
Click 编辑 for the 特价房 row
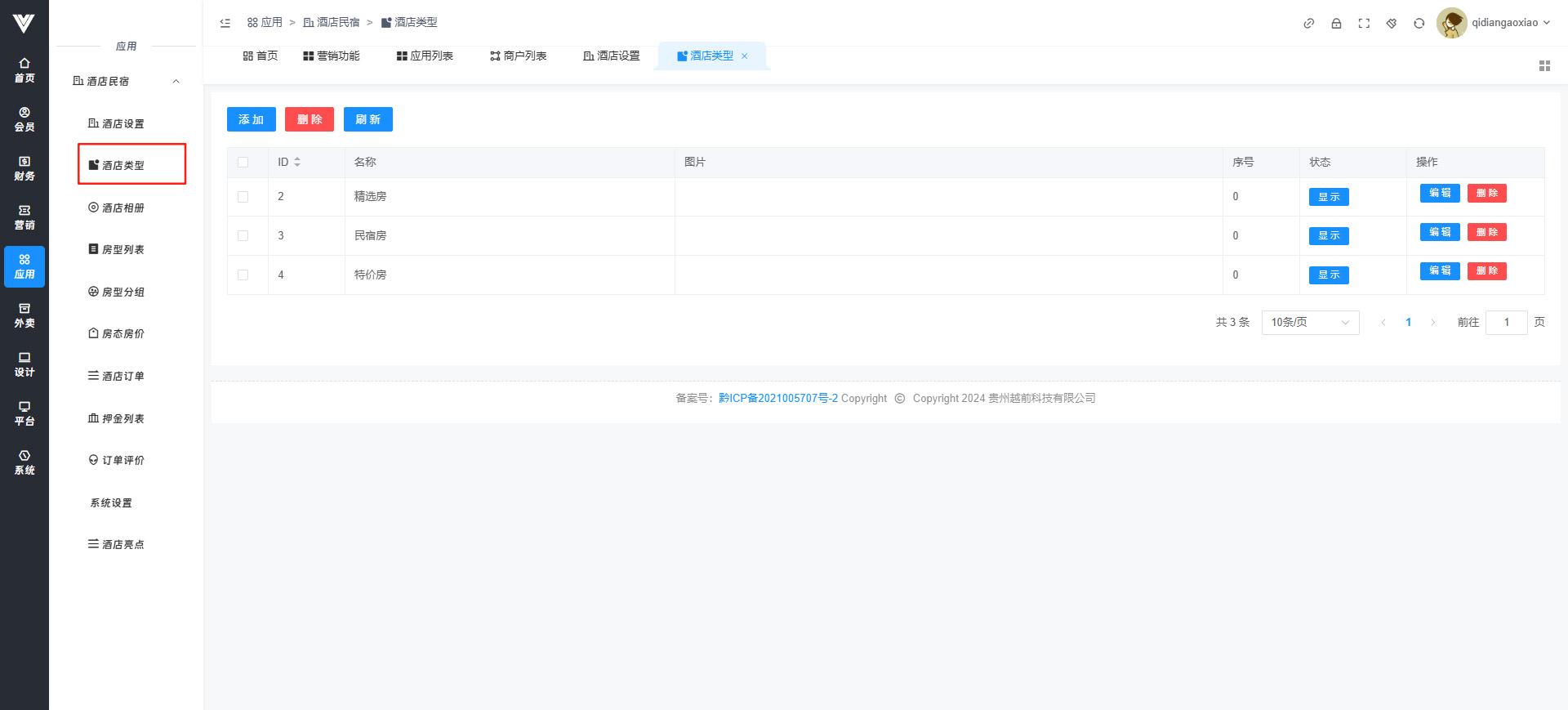pyautogui.click(x=1439, y=271)
